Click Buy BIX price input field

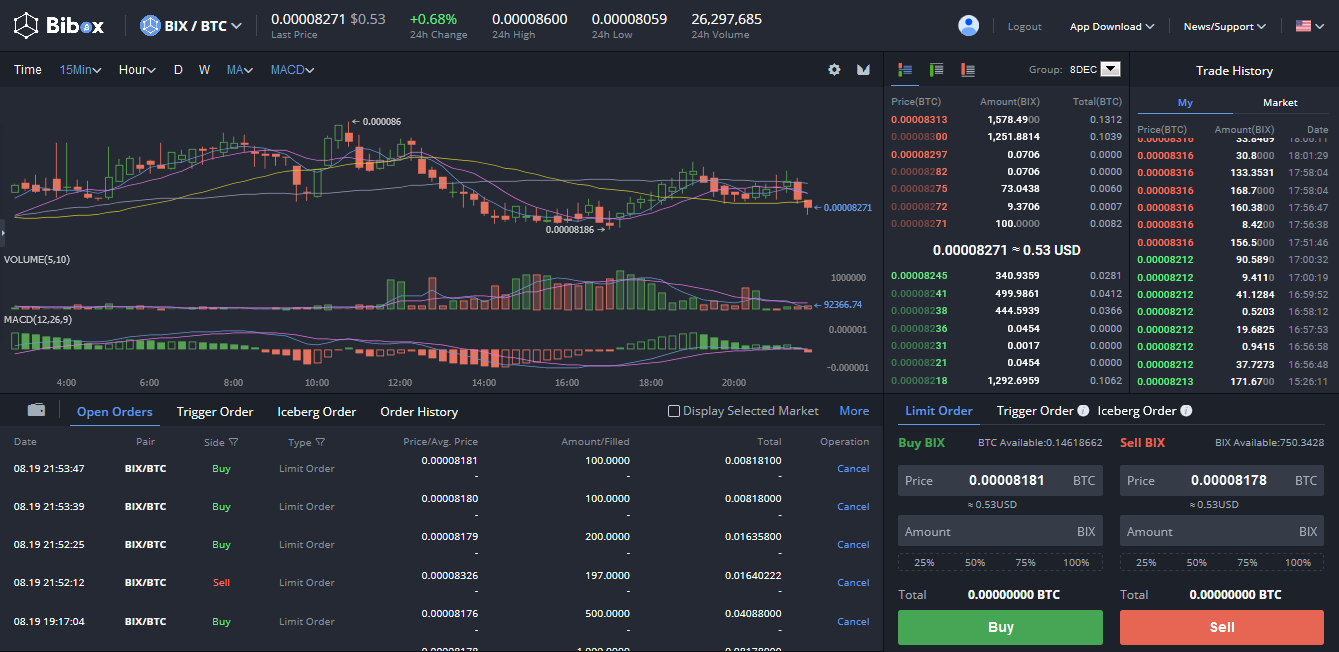point(1000,480)
